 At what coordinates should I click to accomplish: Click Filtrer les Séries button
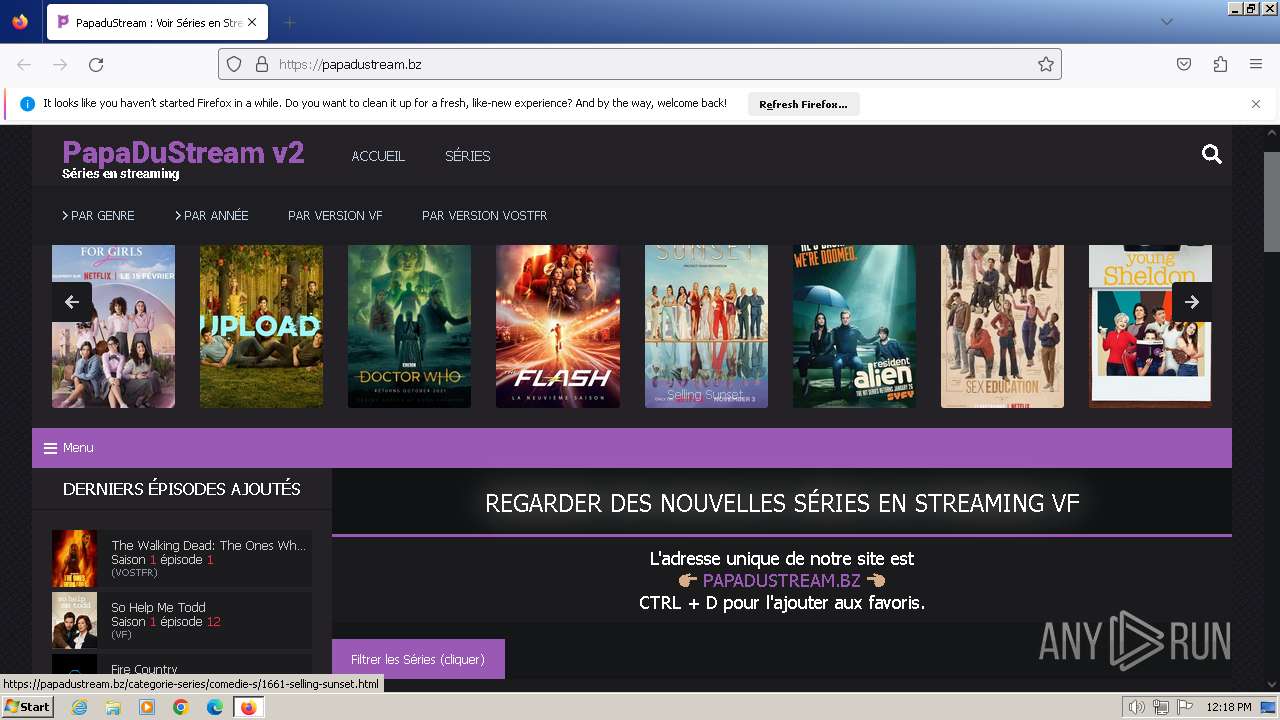click(418, 659)
